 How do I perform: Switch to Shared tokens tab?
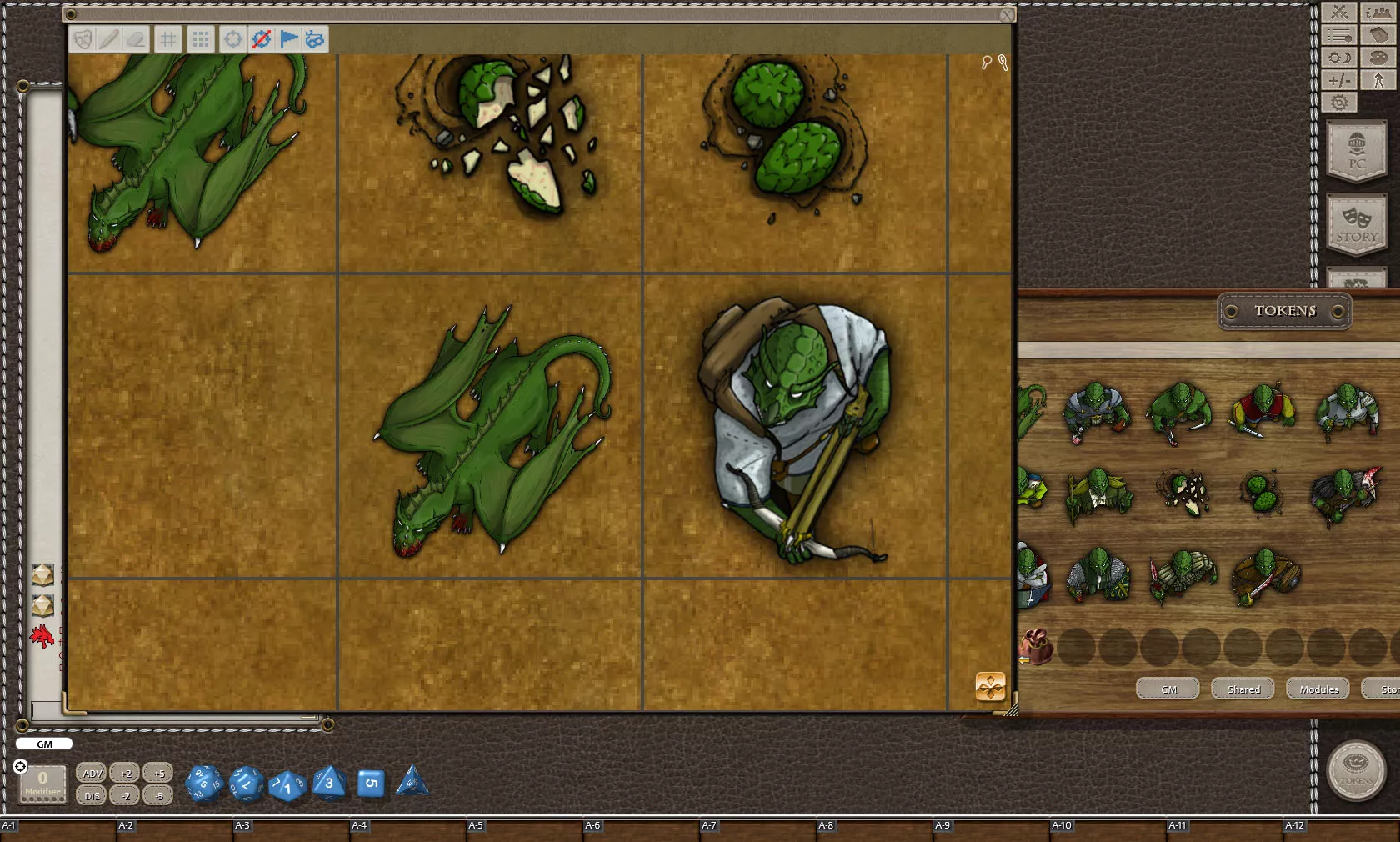point(1243,689)
